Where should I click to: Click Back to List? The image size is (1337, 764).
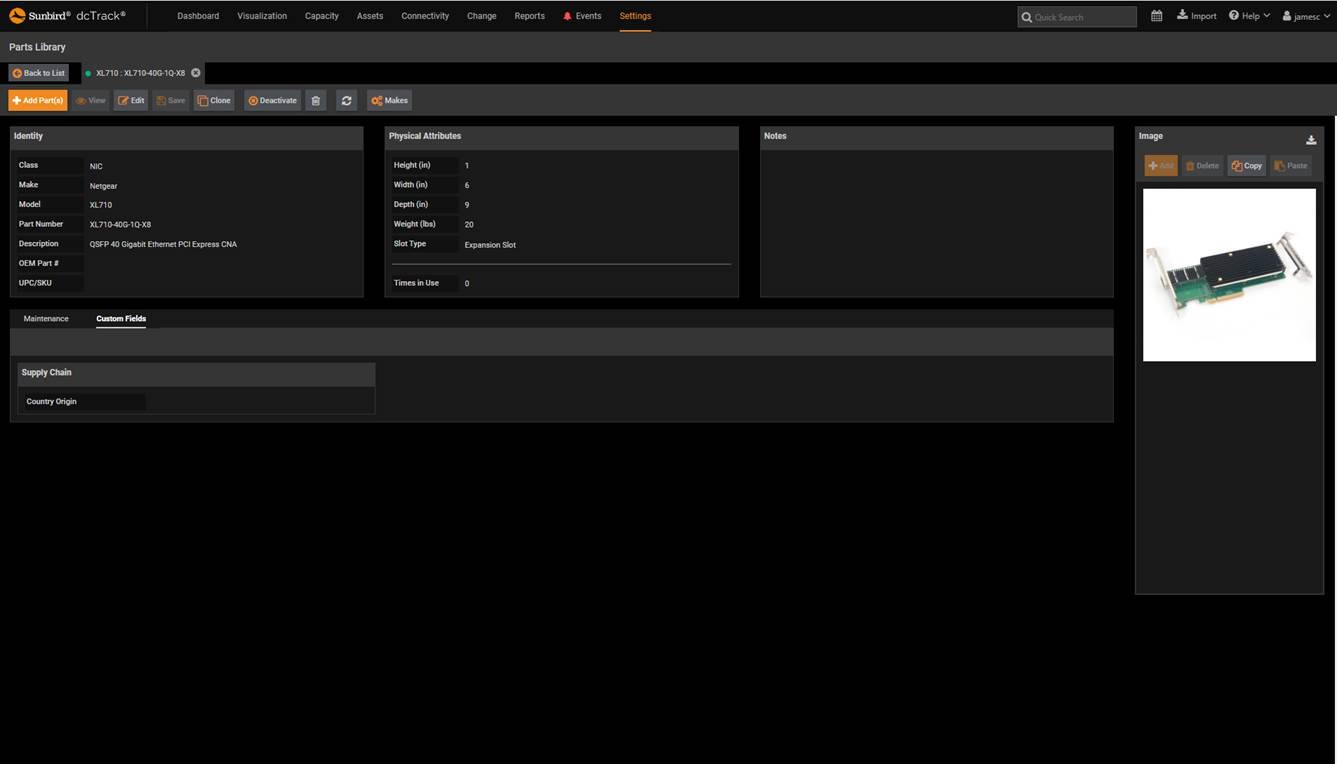(x=39, y=72)
